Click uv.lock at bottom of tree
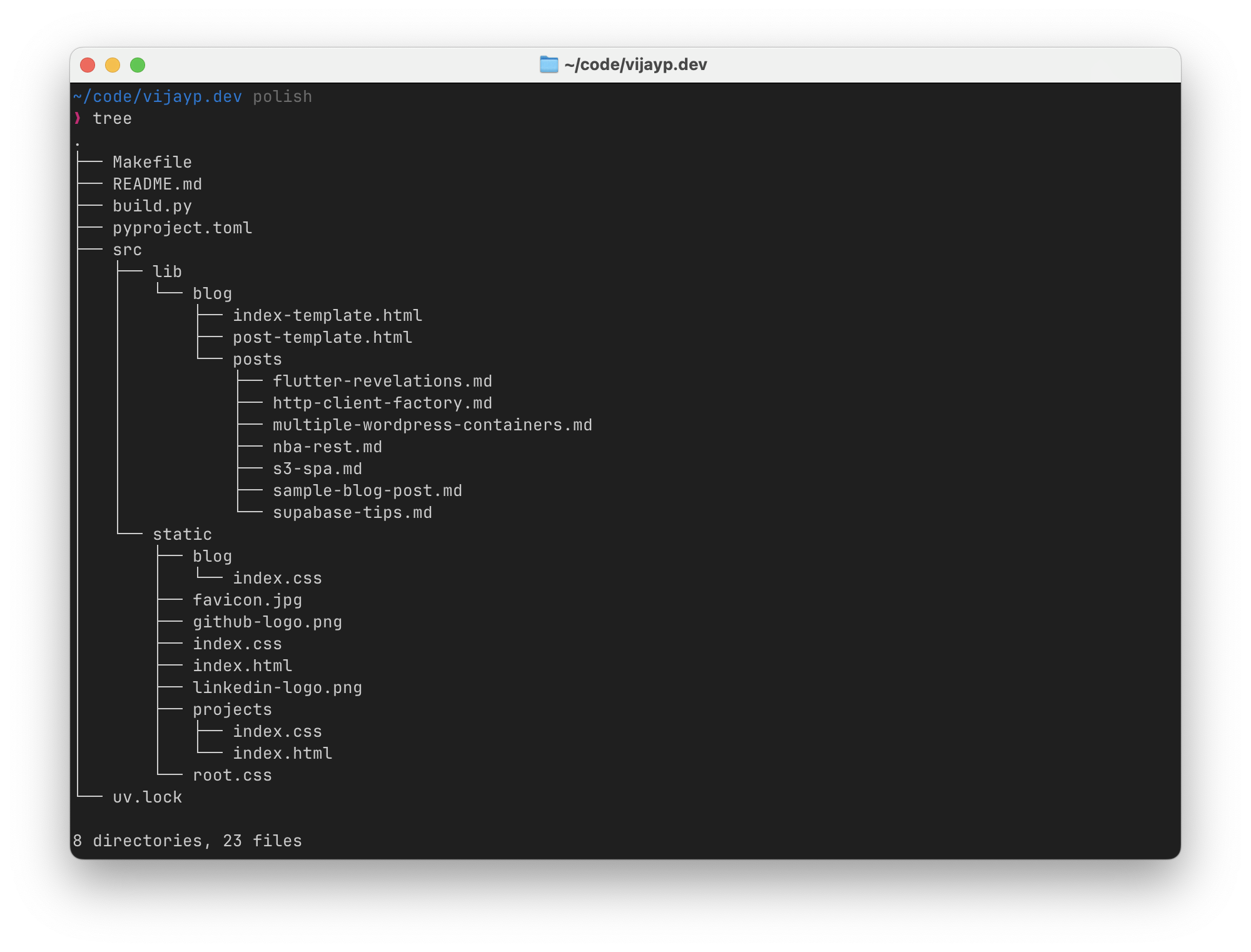1251x952 pixels. pos(147,797)
